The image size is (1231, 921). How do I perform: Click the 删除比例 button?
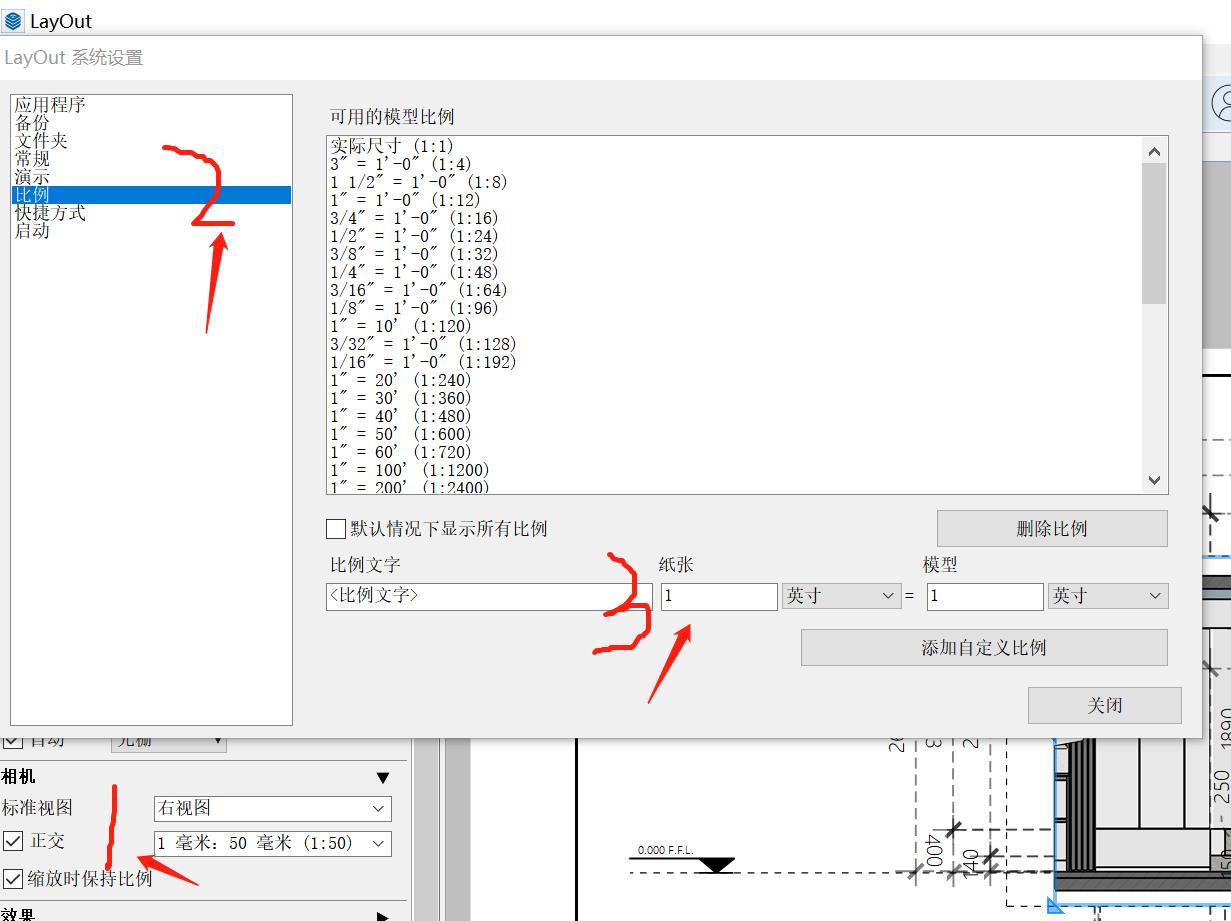point(1052,529)
